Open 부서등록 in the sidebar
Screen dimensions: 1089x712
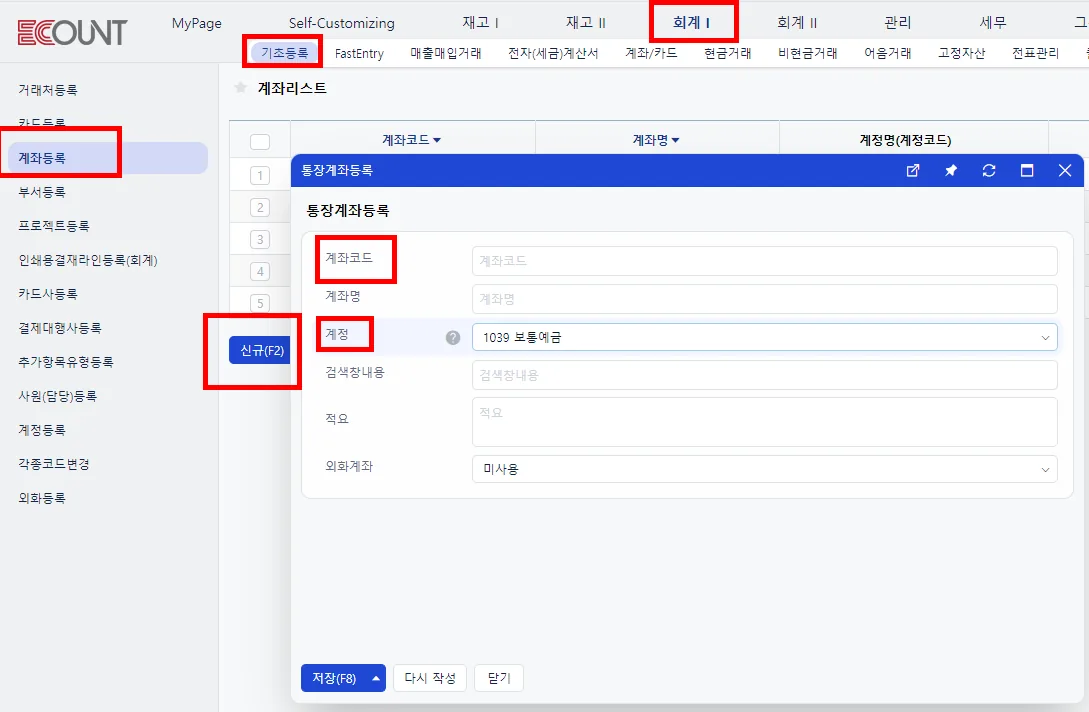pos(42,192)
